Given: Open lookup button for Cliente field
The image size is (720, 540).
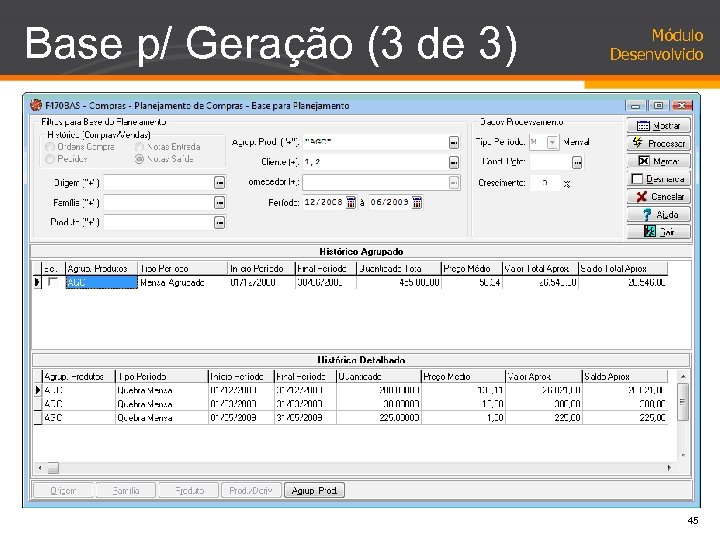Looking at the screenshot, I should (x=454, y=162).
